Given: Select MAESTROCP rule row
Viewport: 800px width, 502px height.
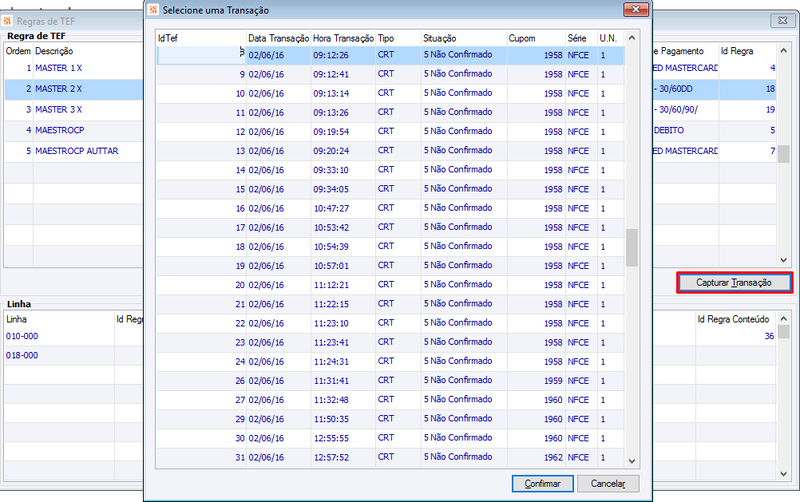Looking at the screenshot, I should (x=74, y=131).
